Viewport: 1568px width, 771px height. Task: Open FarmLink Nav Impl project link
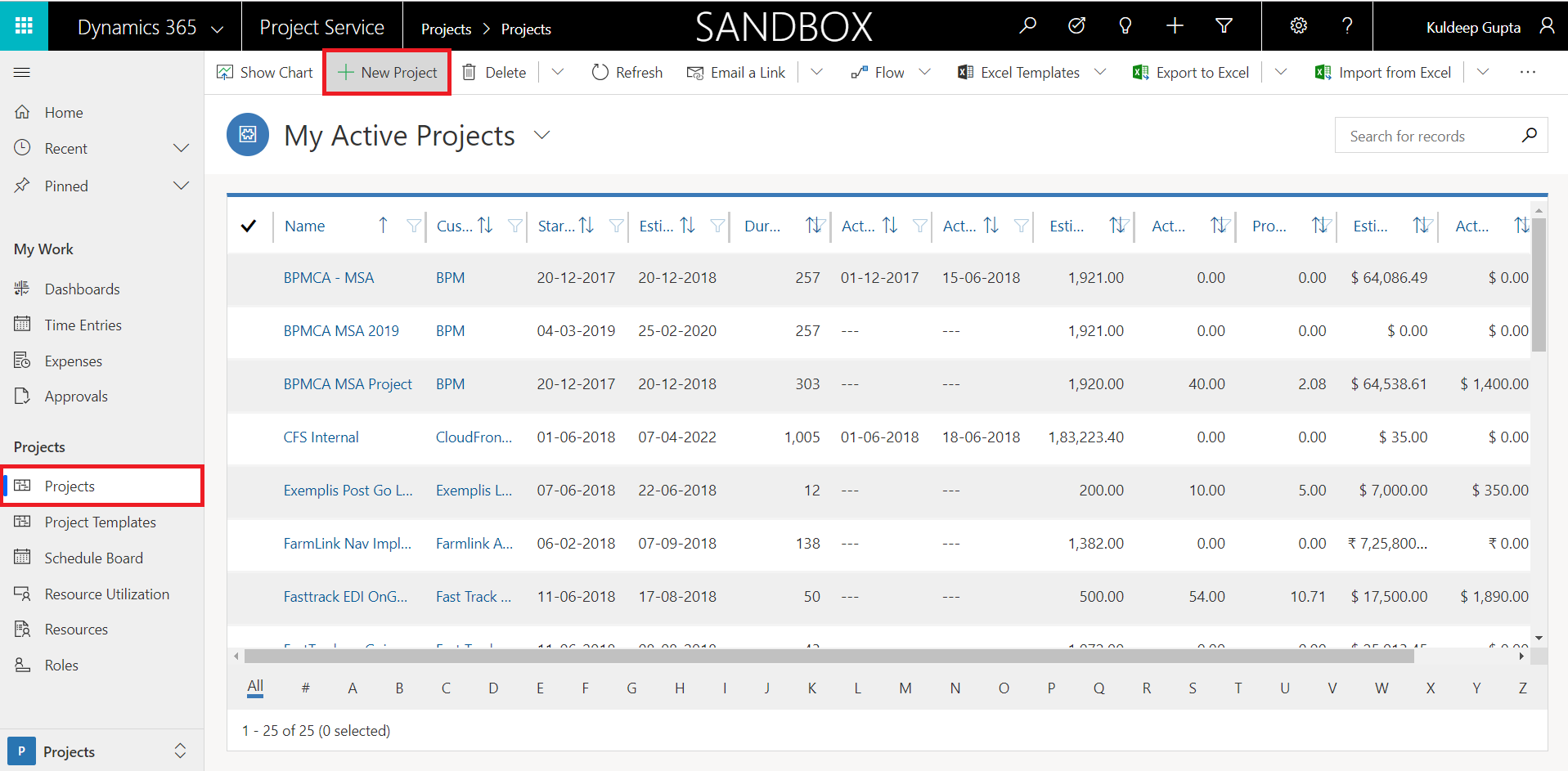point(347,544)
